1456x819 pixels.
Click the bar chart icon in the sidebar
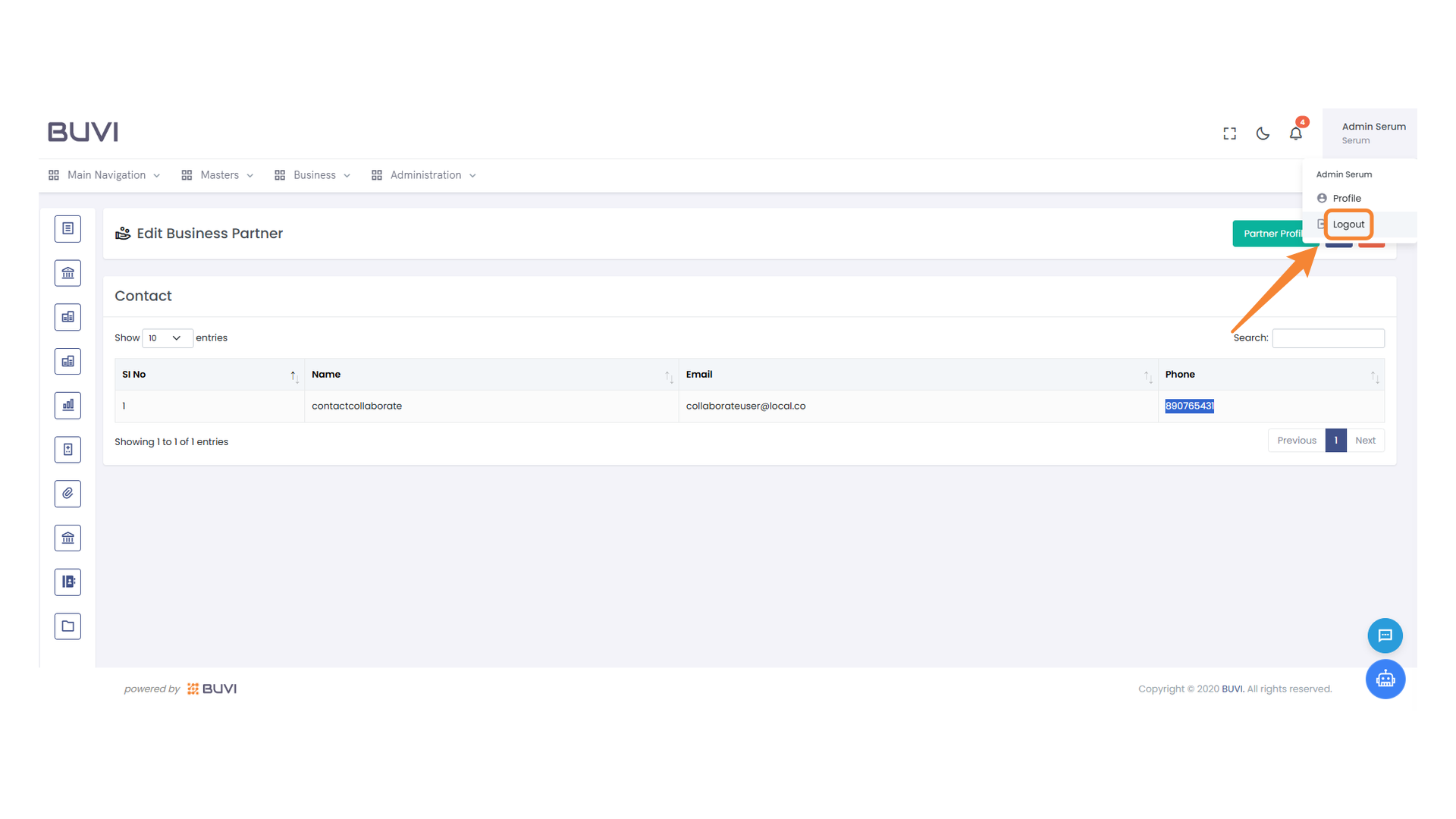coord(67,405)
